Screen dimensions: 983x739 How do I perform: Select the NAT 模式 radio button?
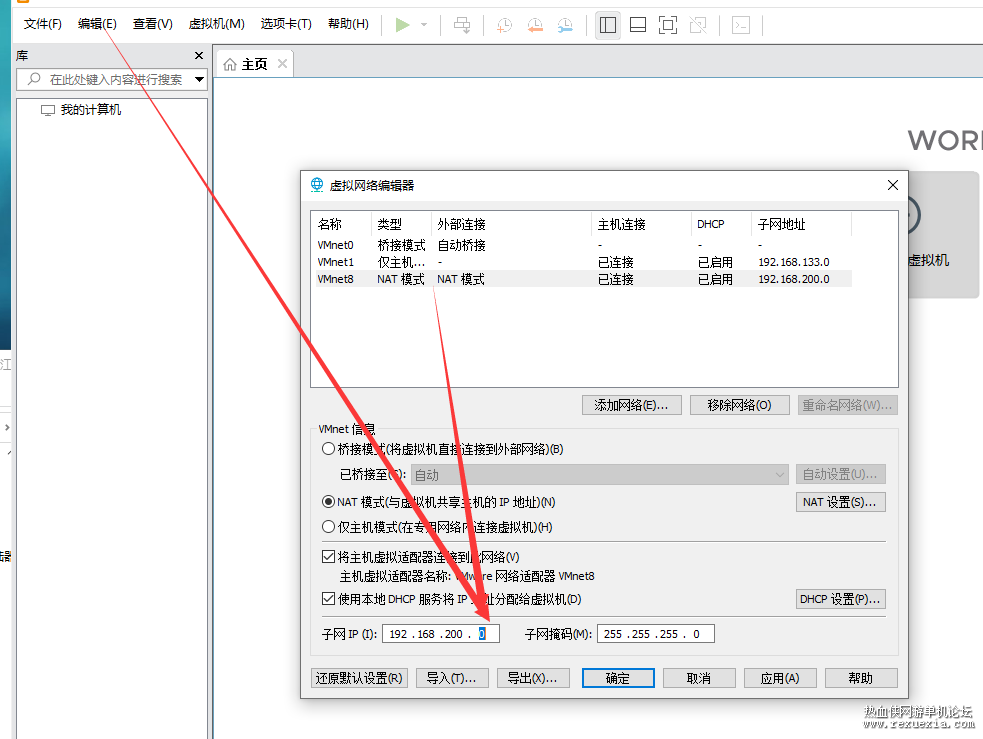(329, 502)
